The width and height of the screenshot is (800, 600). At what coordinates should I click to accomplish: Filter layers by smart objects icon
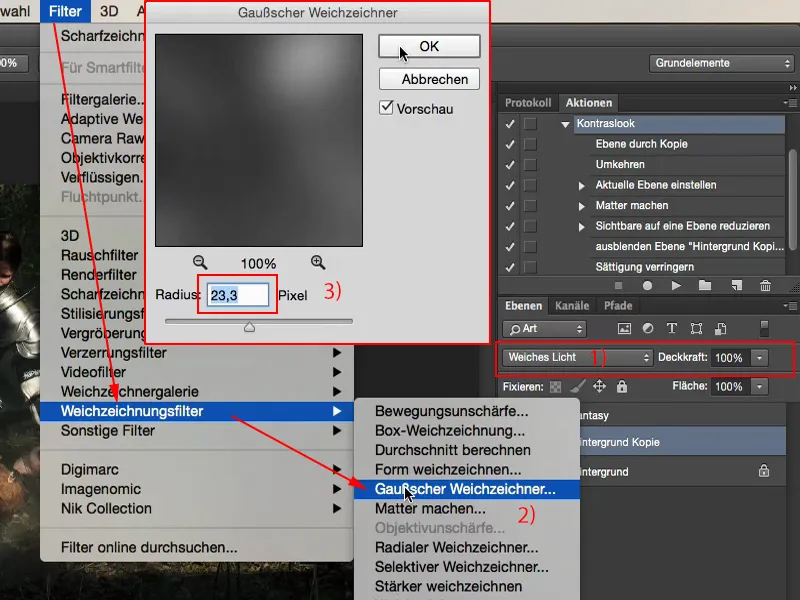(720, 329)
